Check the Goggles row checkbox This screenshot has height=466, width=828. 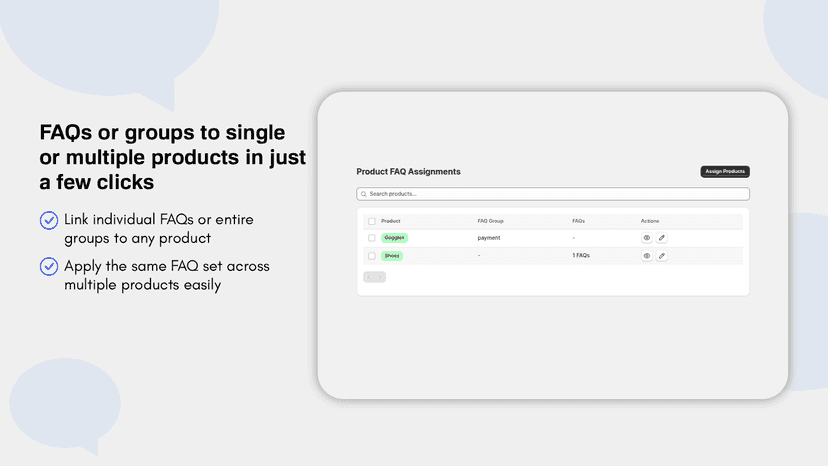click(x=371, y=238)
